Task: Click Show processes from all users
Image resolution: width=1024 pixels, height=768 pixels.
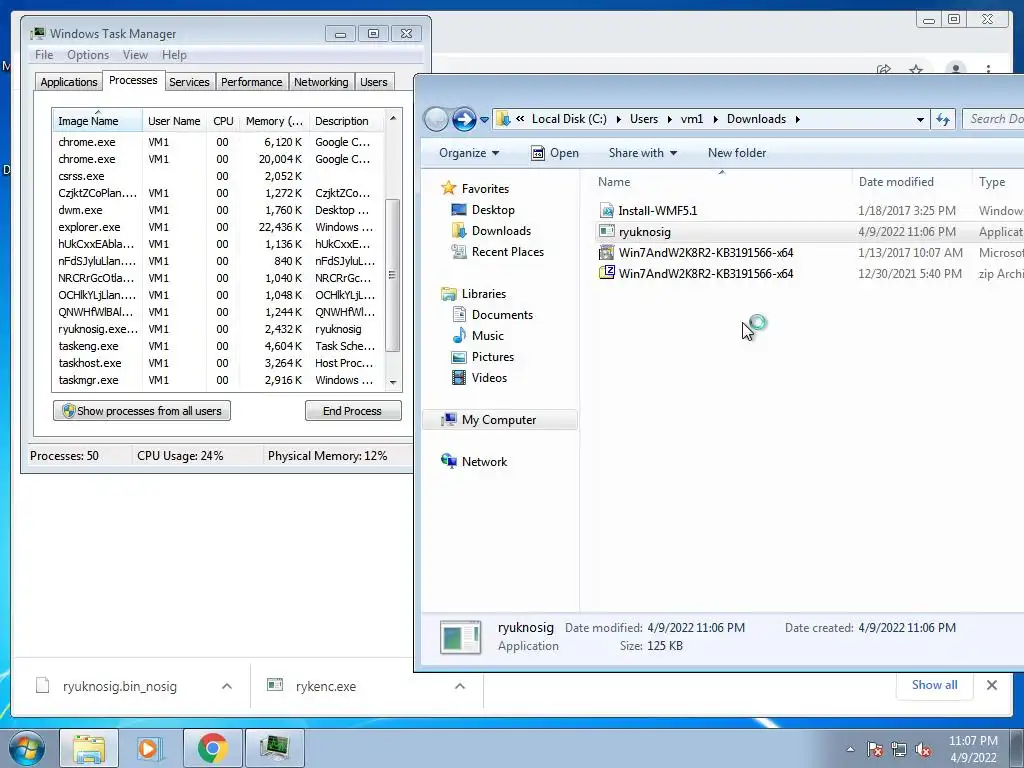Action: (142, 411)
